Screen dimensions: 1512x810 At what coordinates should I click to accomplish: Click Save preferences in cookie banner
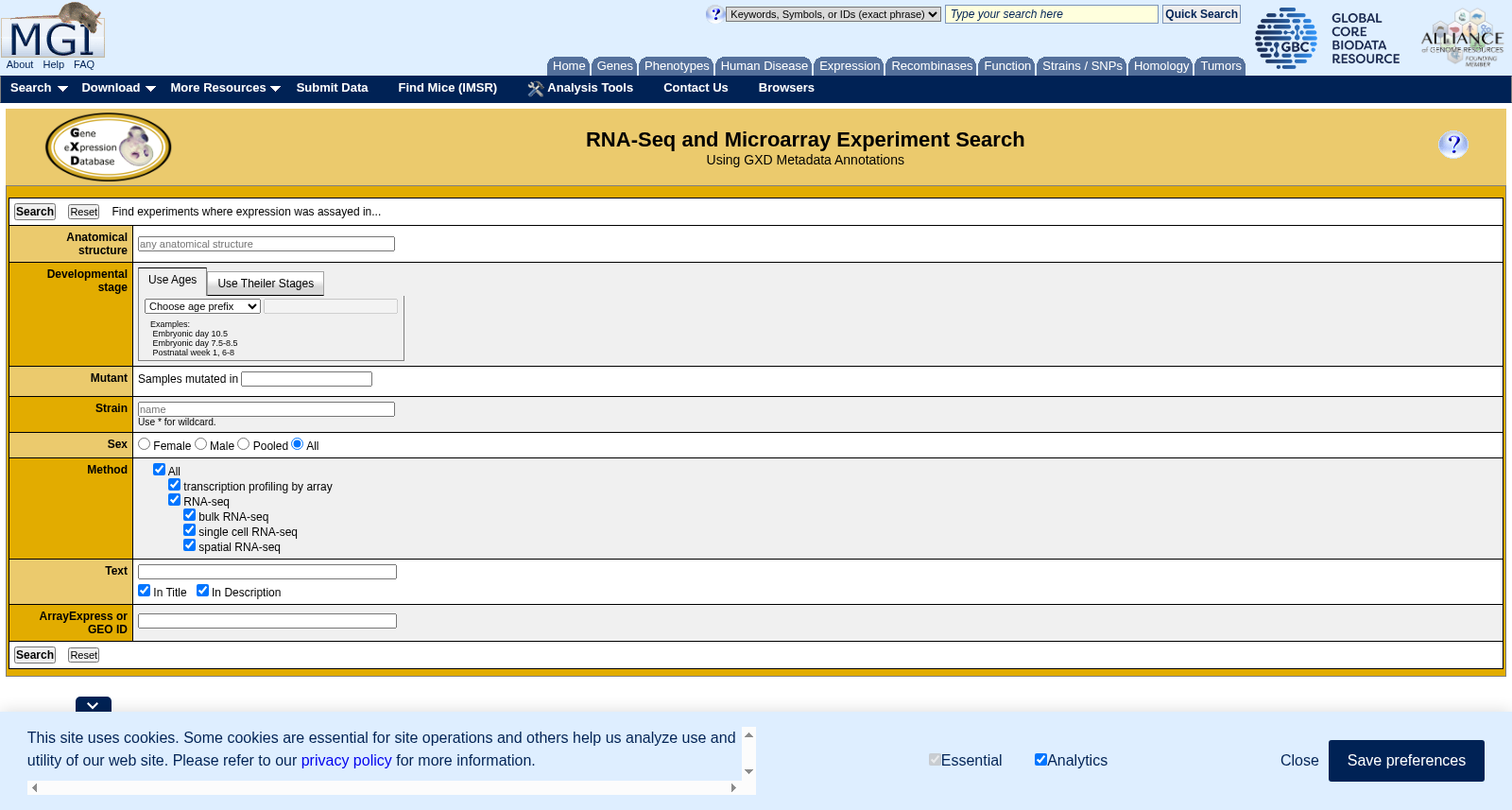point(1406,761)
